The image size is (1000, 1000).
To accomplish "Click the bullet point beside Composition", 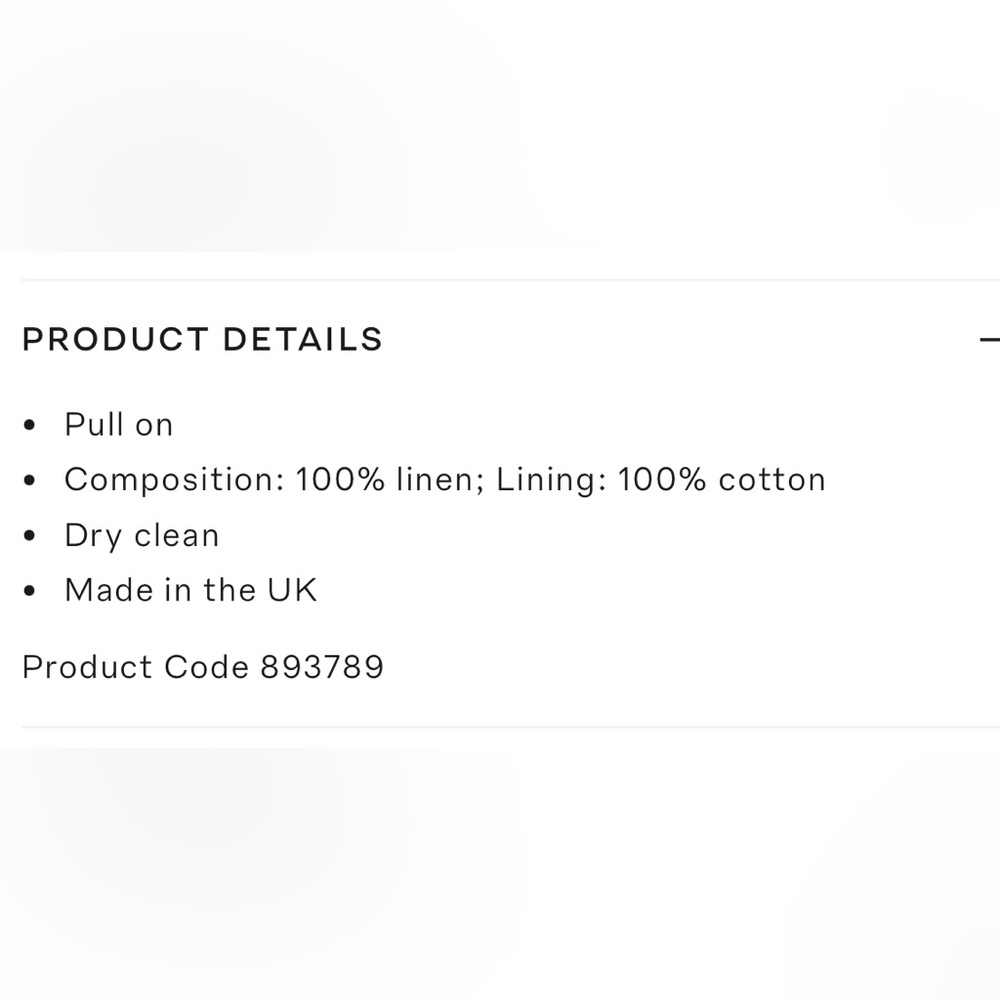I will (30, 481).
